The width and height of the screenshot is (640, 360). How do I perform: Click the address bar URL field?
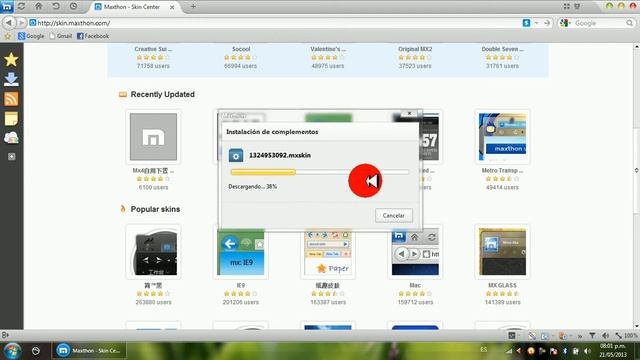(x=273, y=23)
